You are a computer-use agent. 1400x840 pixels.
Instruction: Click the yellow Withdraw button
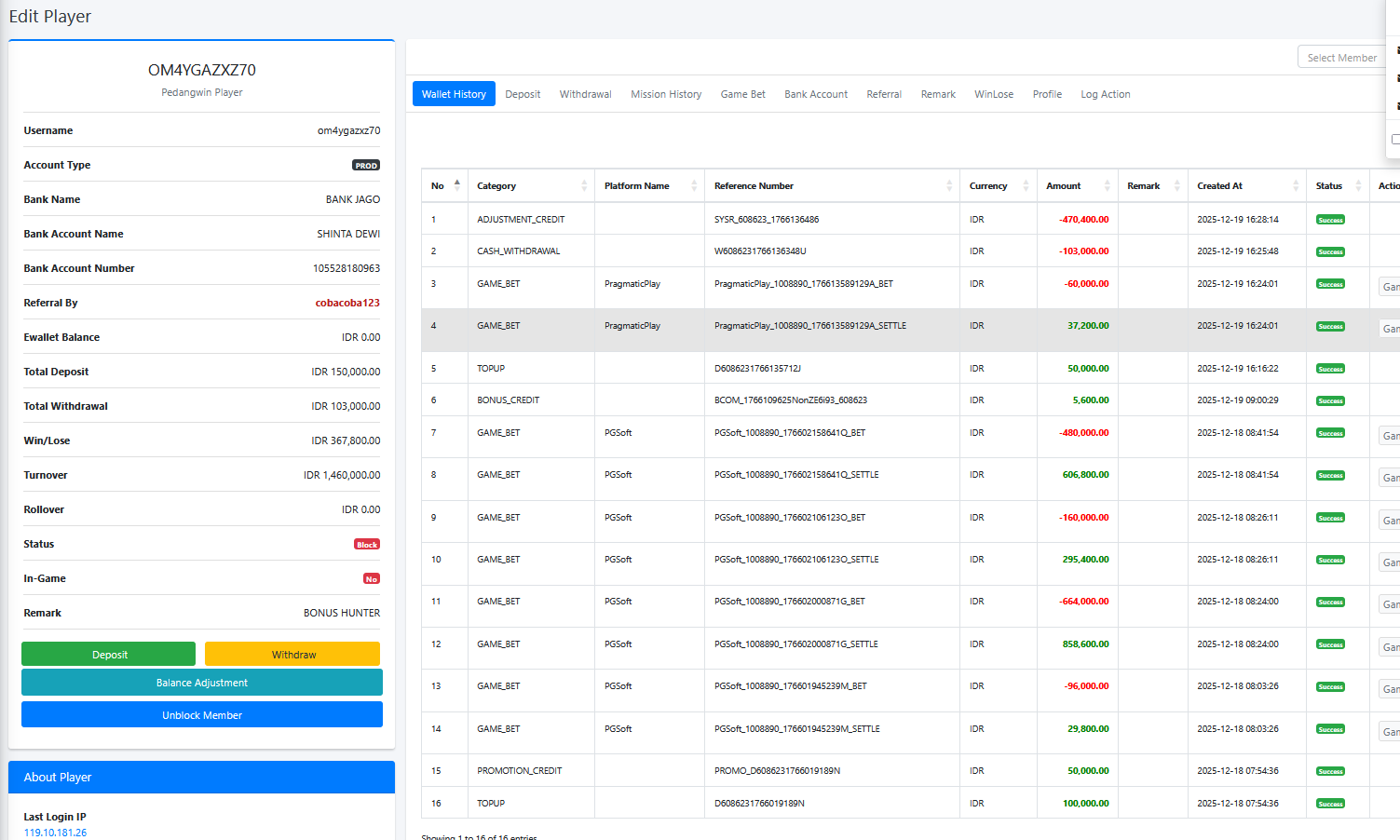click(293, 655)
